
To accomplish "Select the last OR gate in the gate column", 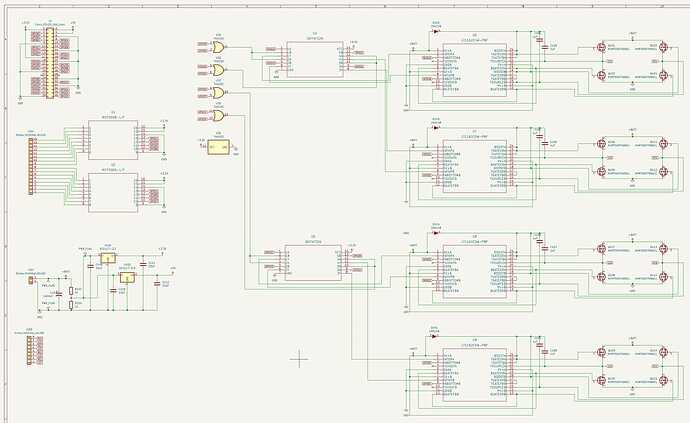I will coord(219,116).
